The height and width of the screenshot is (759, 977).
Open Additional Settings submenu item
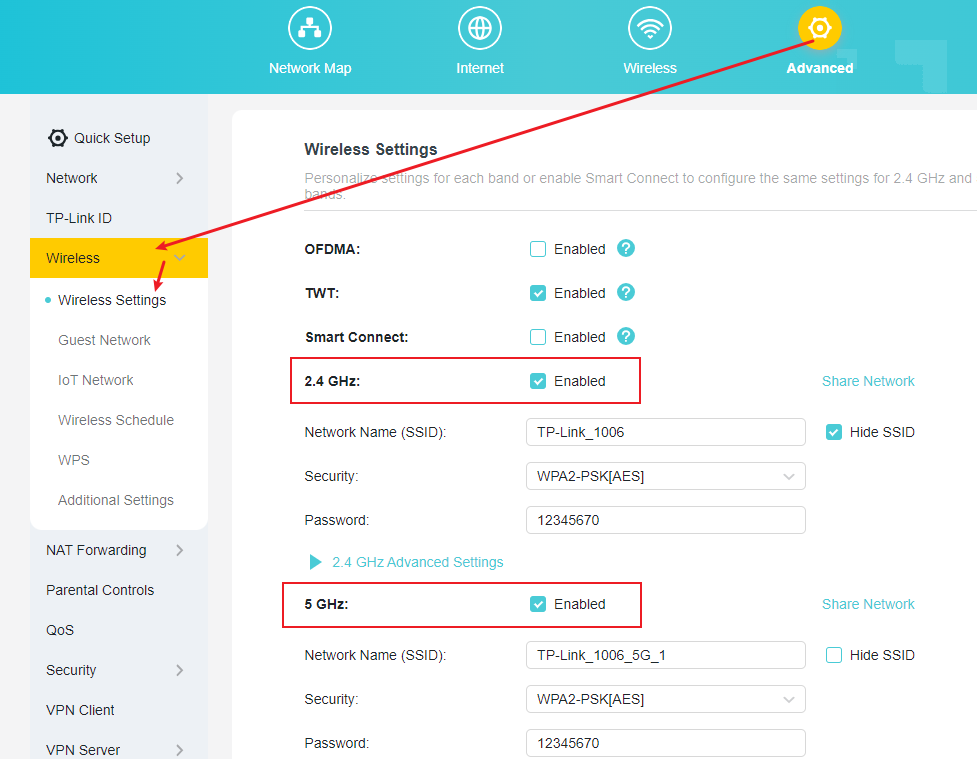(x=116, y=500)
